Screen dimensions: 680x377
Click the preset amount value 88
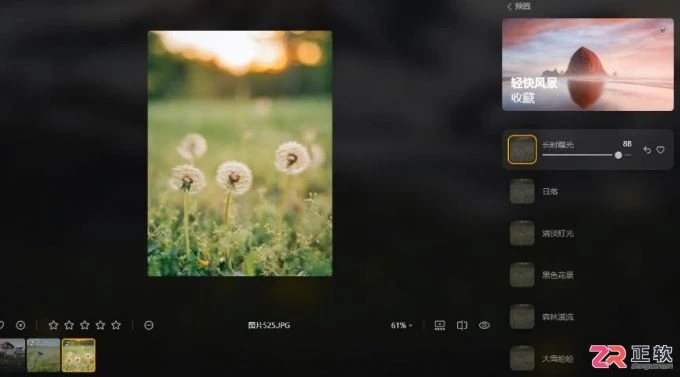click(x=627, y=144)
